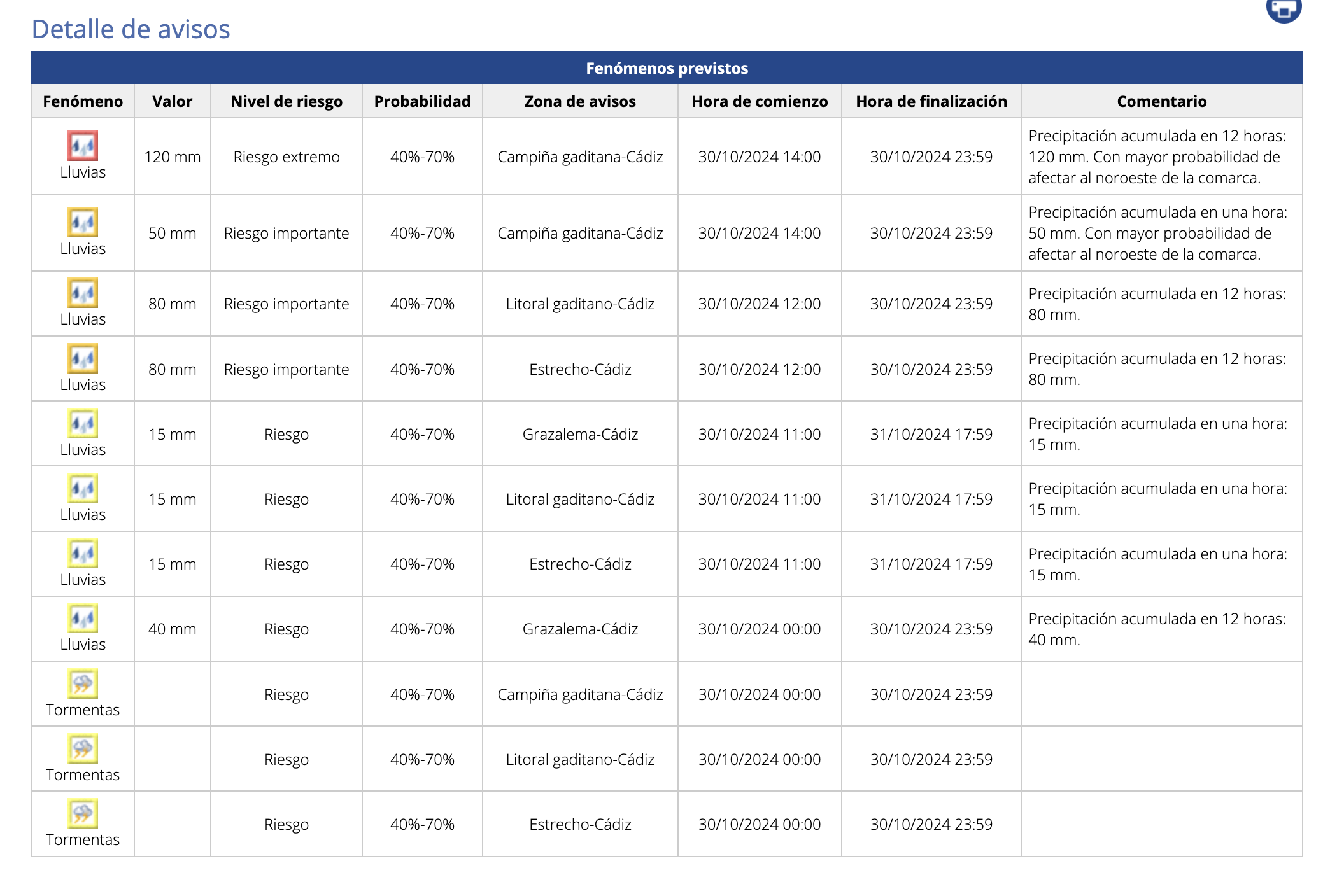Click the Zona de avisos column header

coord(580,101)
